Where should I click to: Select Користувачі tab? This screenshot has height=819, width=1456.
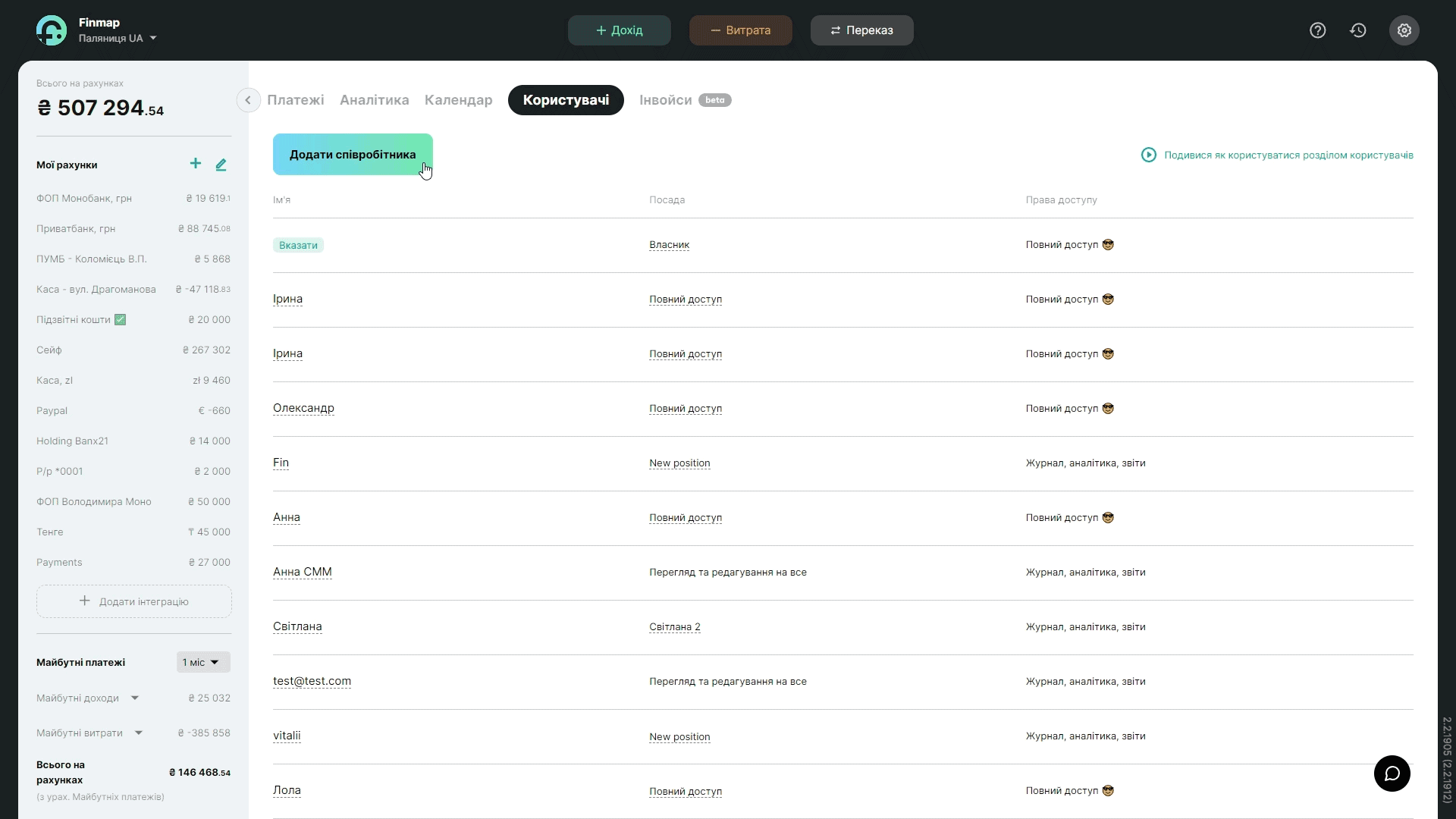click(x=566, y=100)
